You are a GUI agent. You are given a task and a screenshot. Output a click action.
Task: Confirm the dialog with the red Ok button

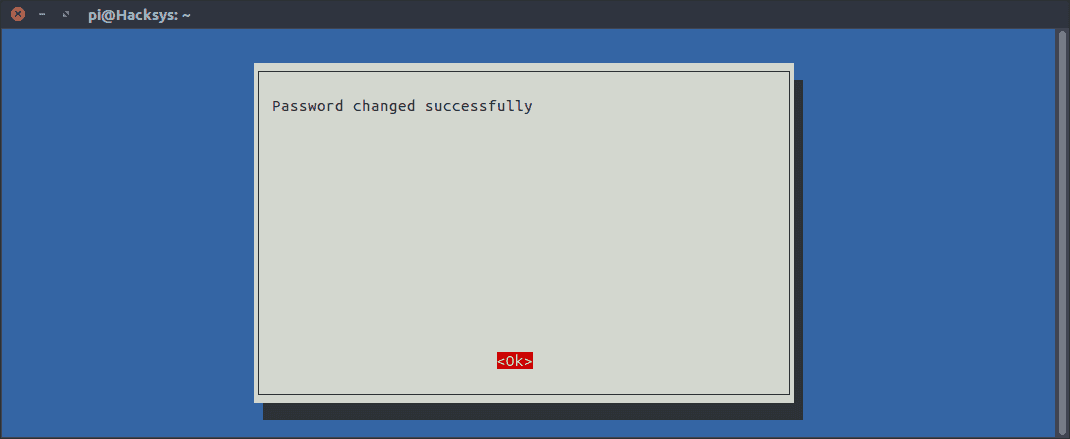(515, 360)
